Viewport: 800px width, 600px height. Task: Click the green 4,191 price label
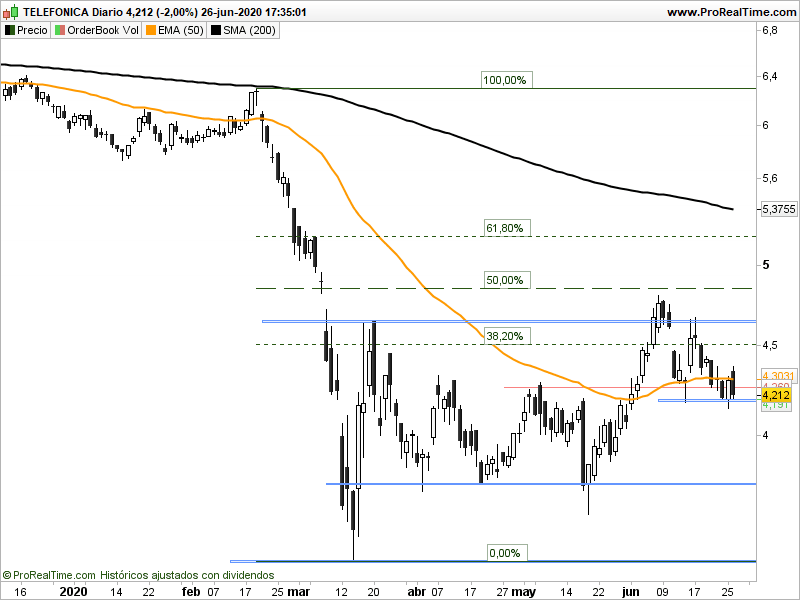click(x=776, y=406)
